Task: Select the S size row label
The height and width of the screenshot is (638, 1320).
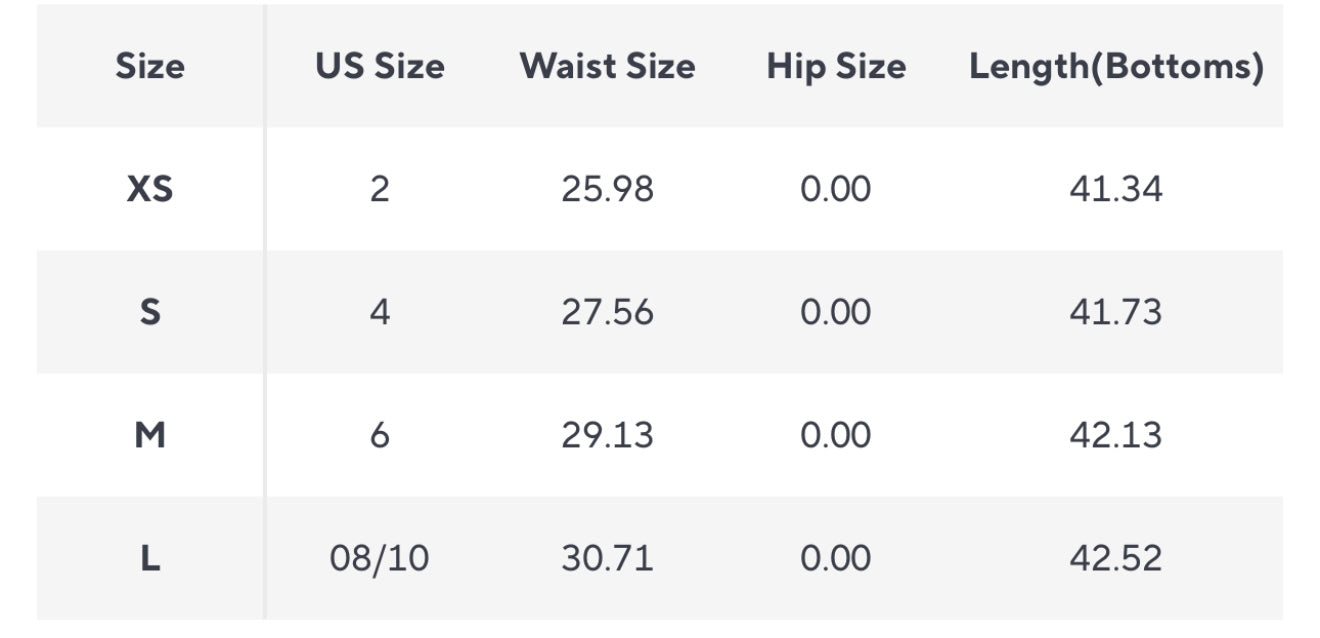Action: click(x=150, y=312)
